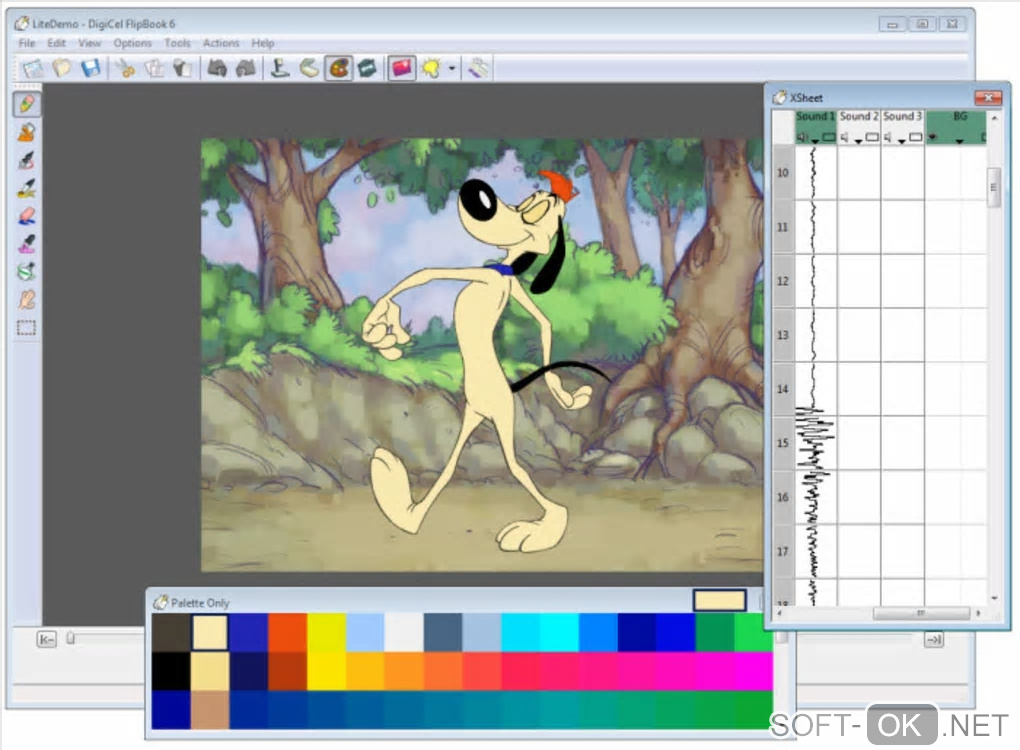Toggle Sound 2 speaker icon in XSheet

pyautogui.click(x=845, y=137)
